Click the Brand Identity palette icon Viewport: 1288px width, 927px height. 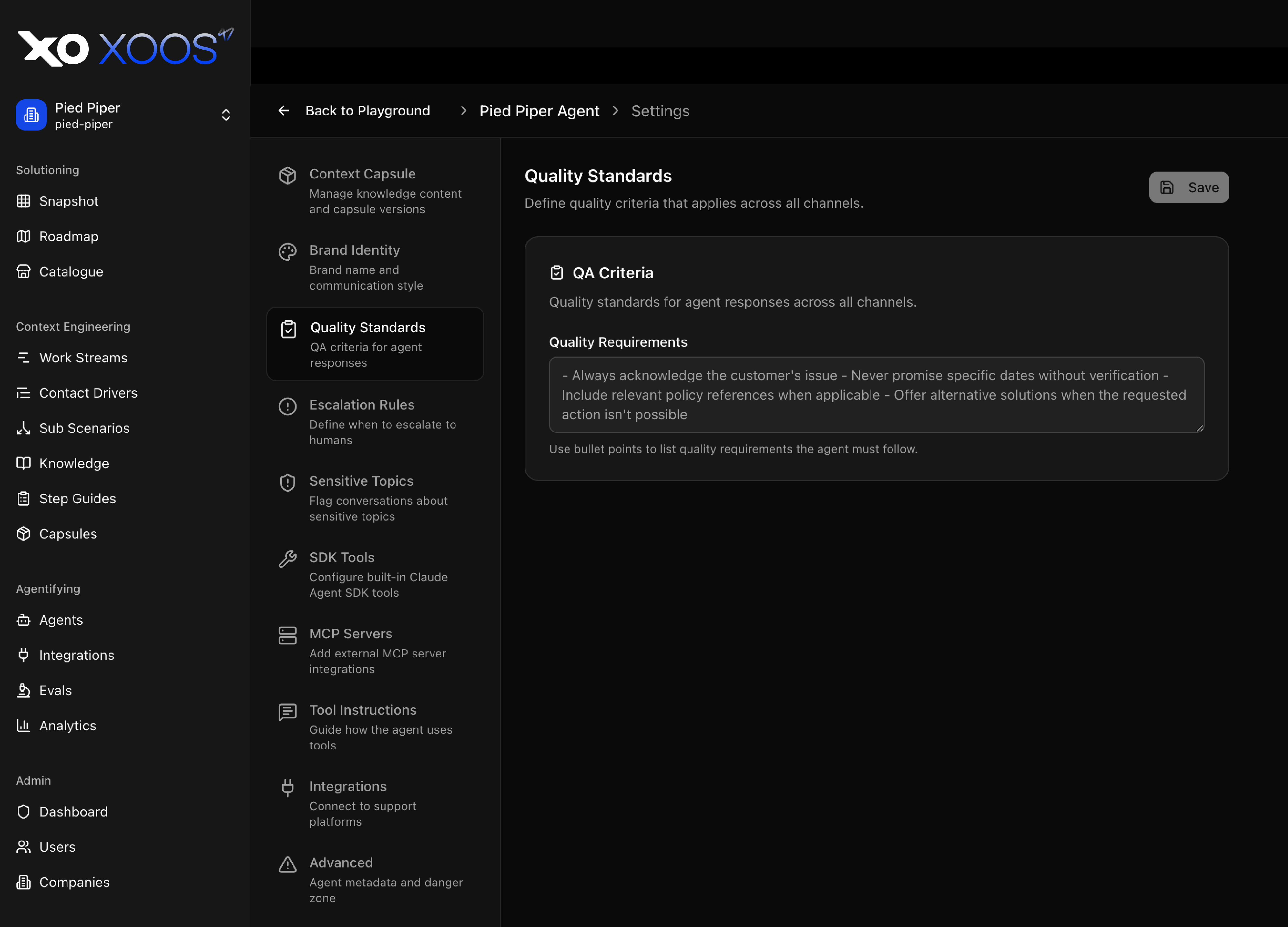(287, 252)
